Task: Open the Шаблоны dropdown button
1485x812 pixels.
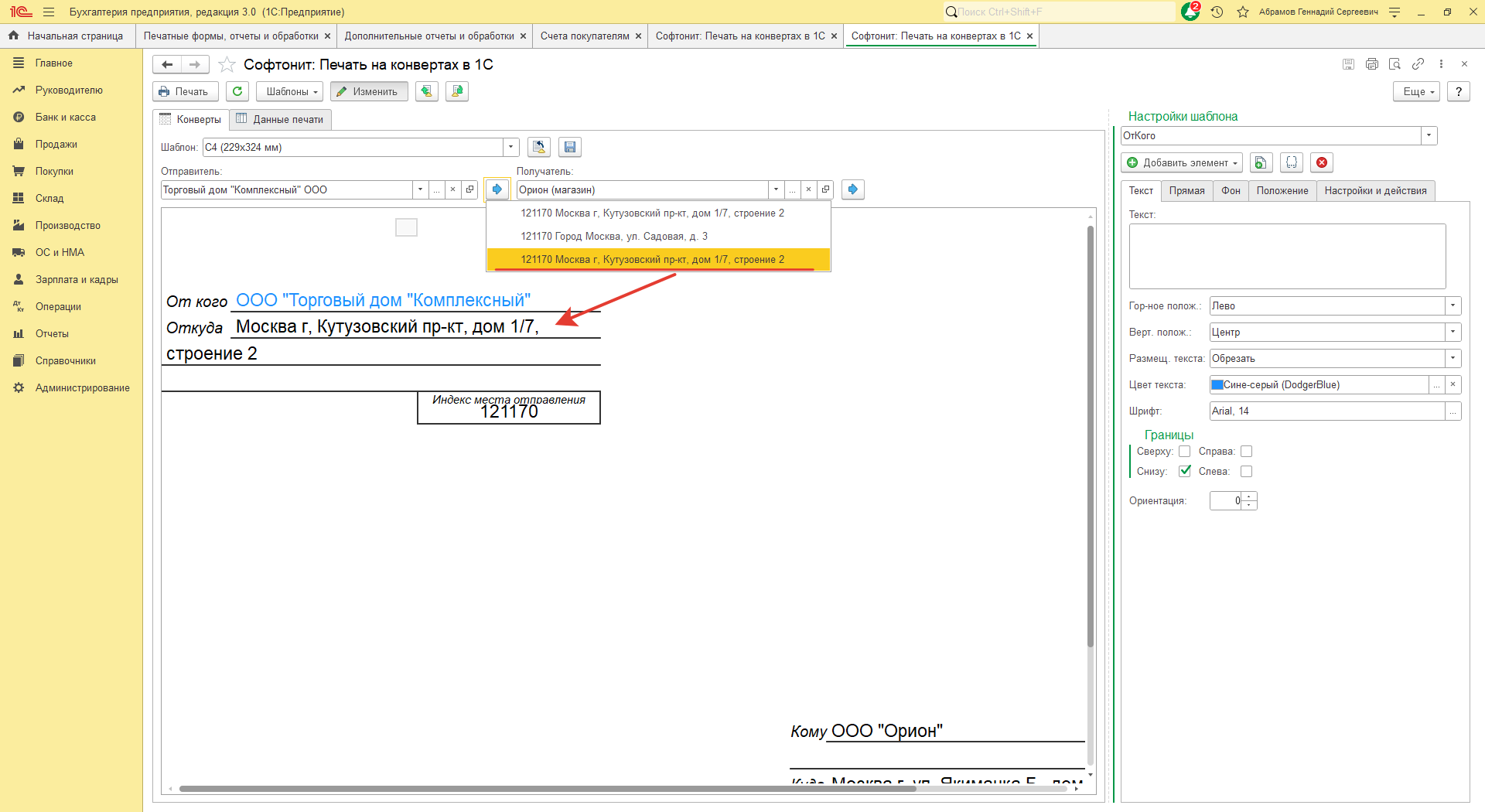Action: click(x=292, y=91)
